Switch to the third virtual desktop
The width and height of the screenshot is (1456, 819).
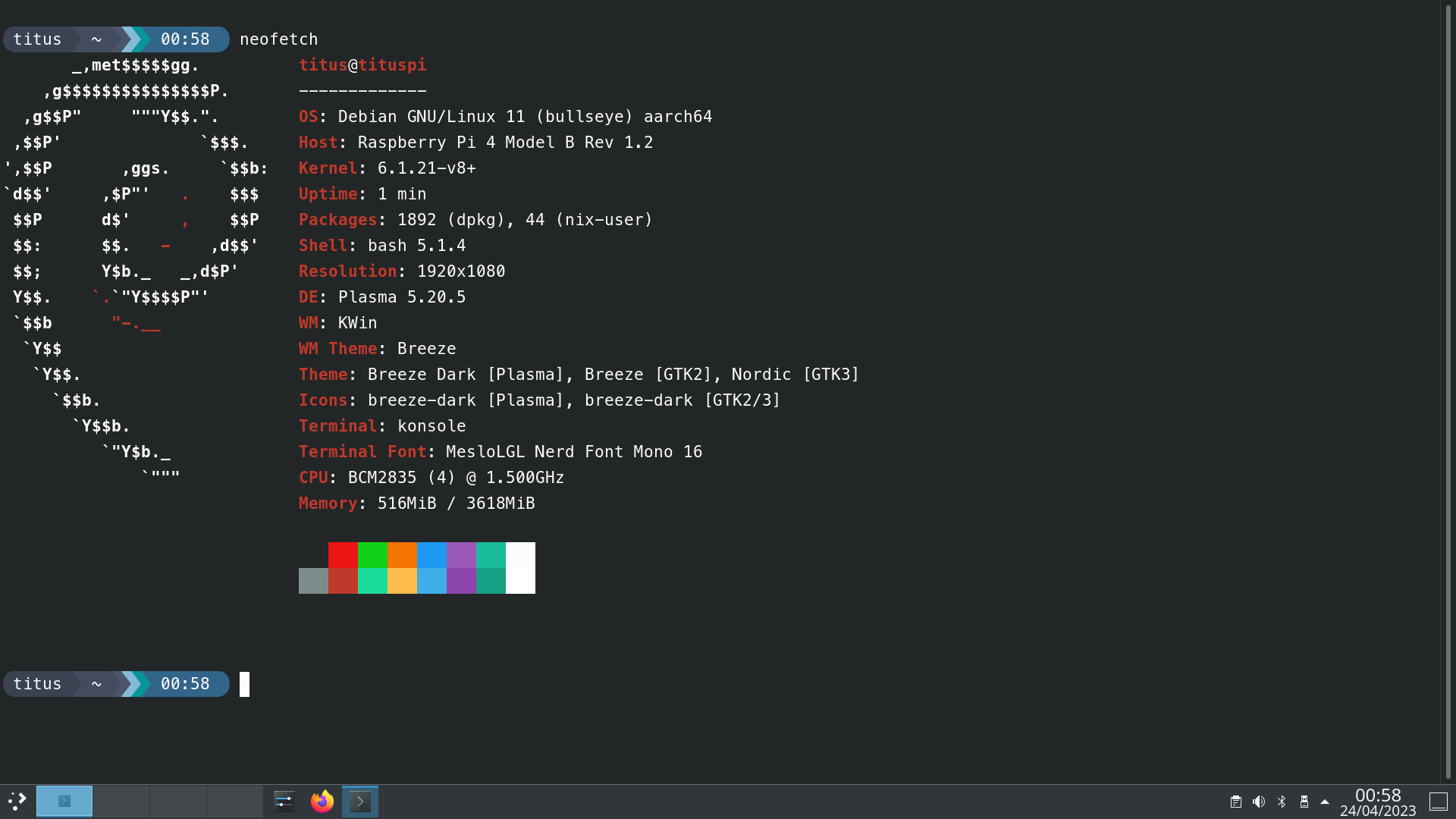pyautogui.click(x=178, y=802)
